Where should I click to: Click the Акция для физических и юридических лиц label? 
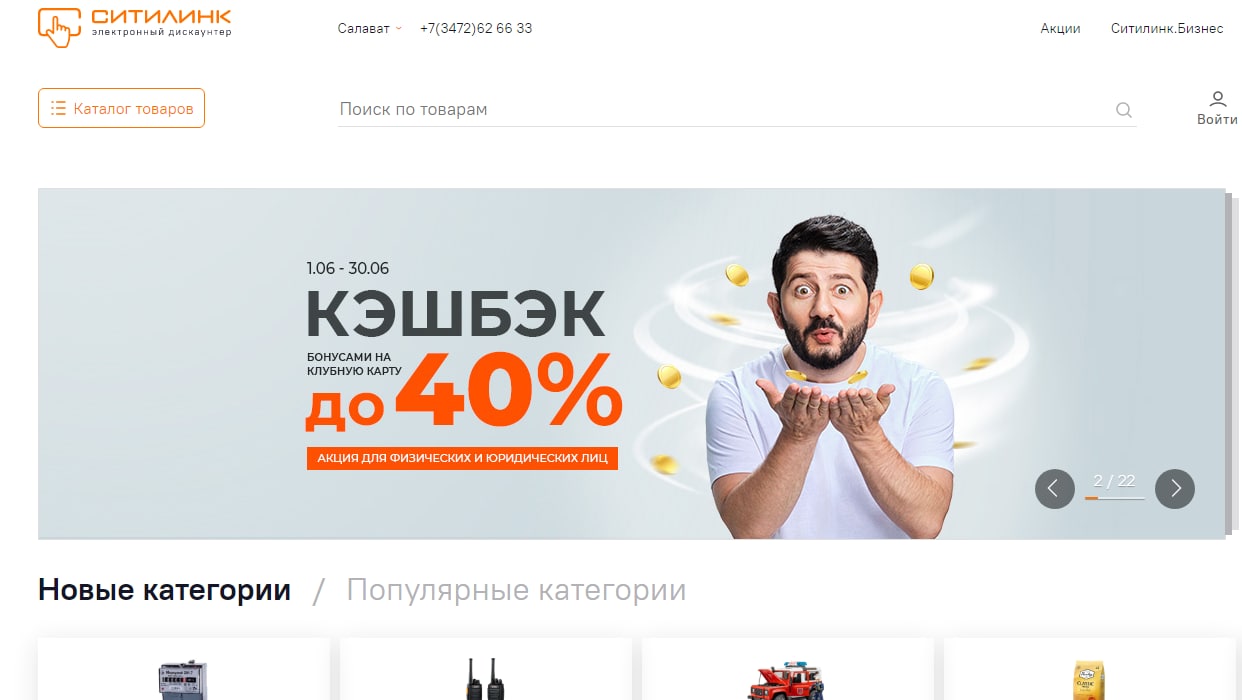tap(462, 458)
